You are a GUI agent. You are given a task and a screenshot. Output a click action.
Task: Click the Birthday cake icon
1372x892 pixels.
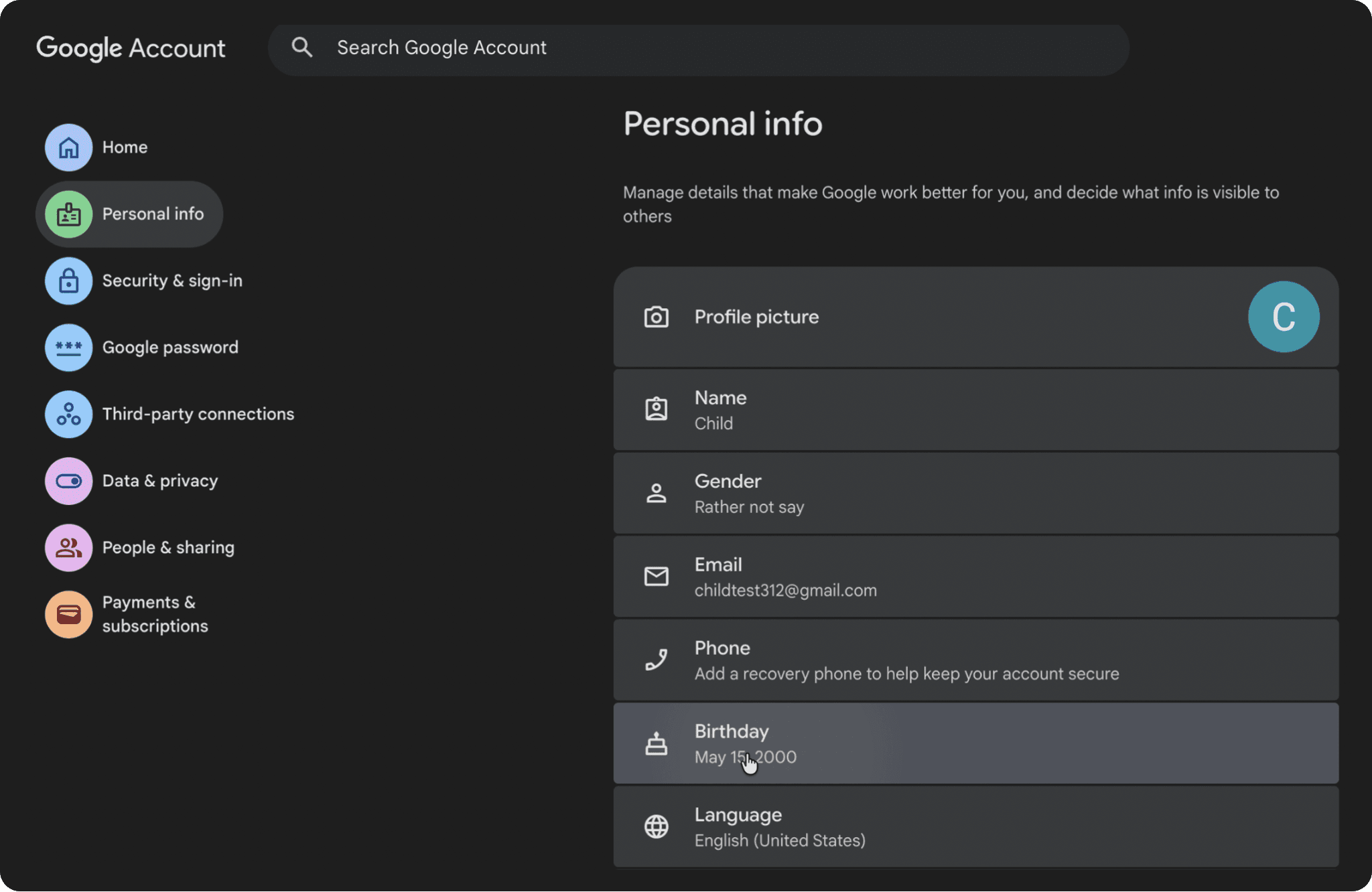(657, 743)
